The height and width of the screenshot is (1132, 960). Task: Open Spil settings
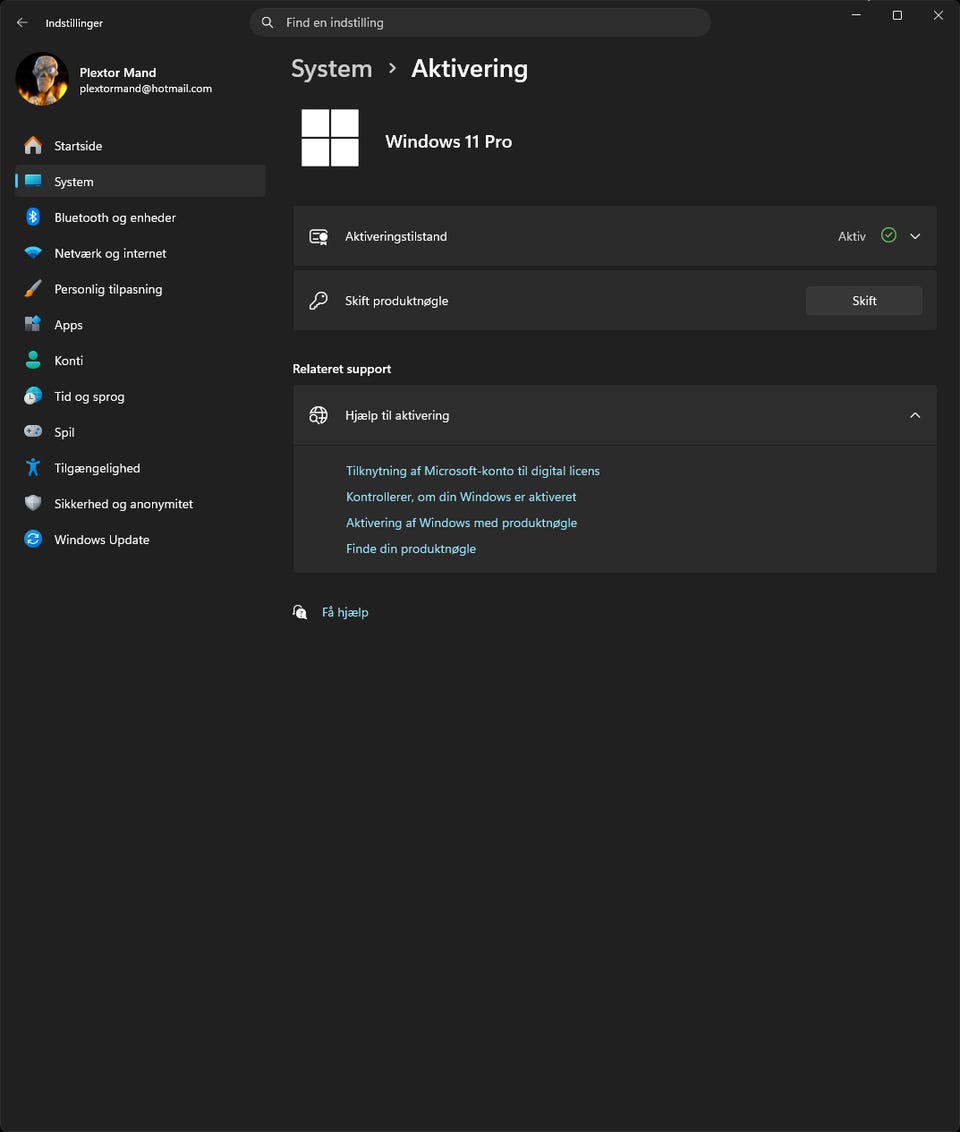140,432
